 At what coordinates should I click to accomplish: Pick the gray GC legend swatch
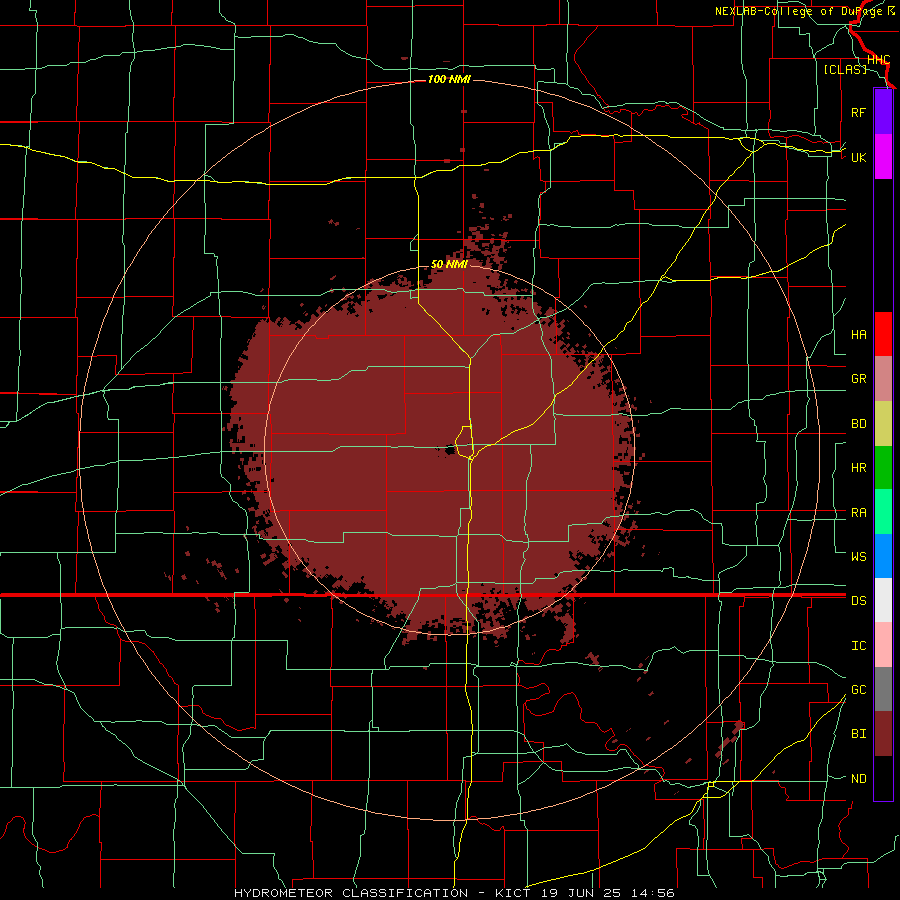883,689
